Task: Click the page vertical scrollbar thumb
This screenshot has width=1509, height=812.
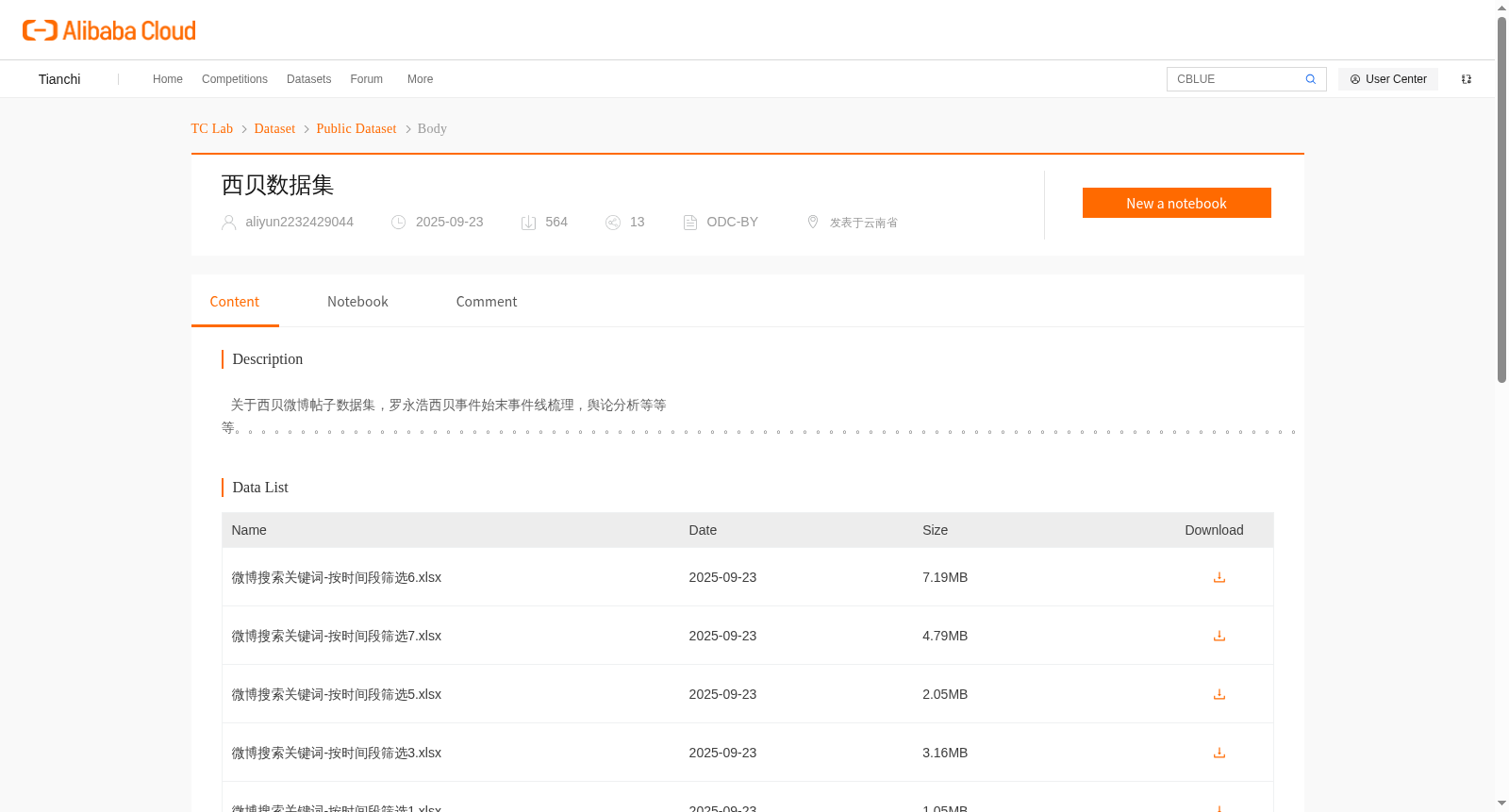Action: click(1502, 198)
